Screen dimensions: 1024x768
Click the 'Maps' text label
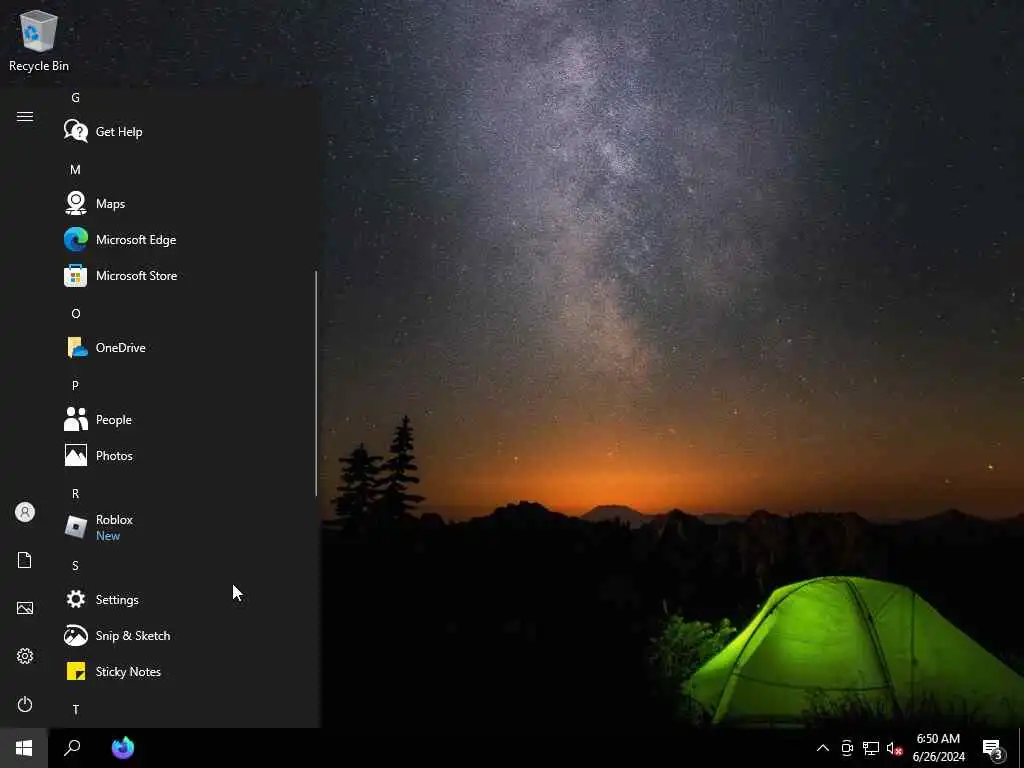pos(110,204)
